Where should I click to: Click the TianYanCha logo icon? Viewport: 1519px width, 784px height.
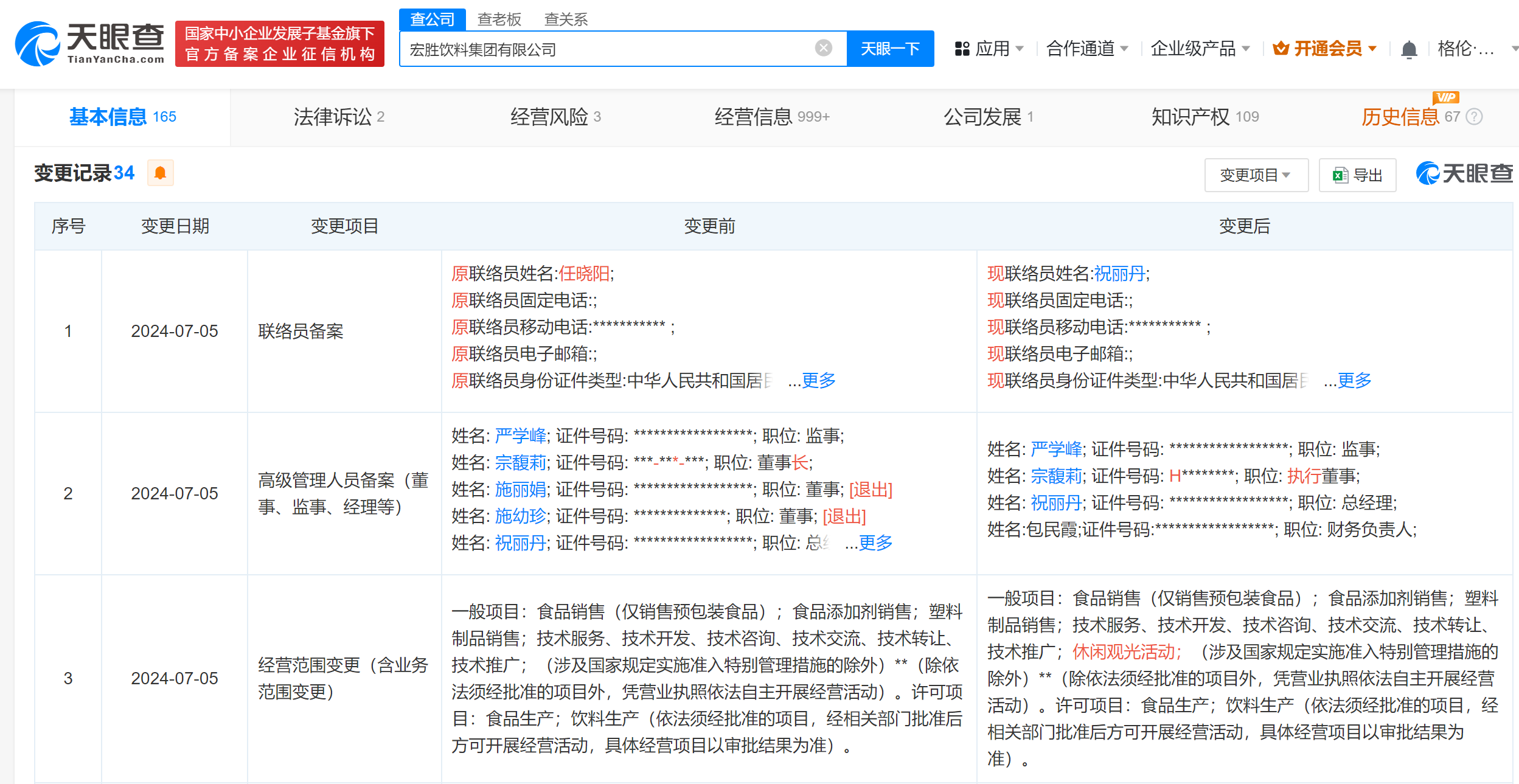[x=38, y=44]
